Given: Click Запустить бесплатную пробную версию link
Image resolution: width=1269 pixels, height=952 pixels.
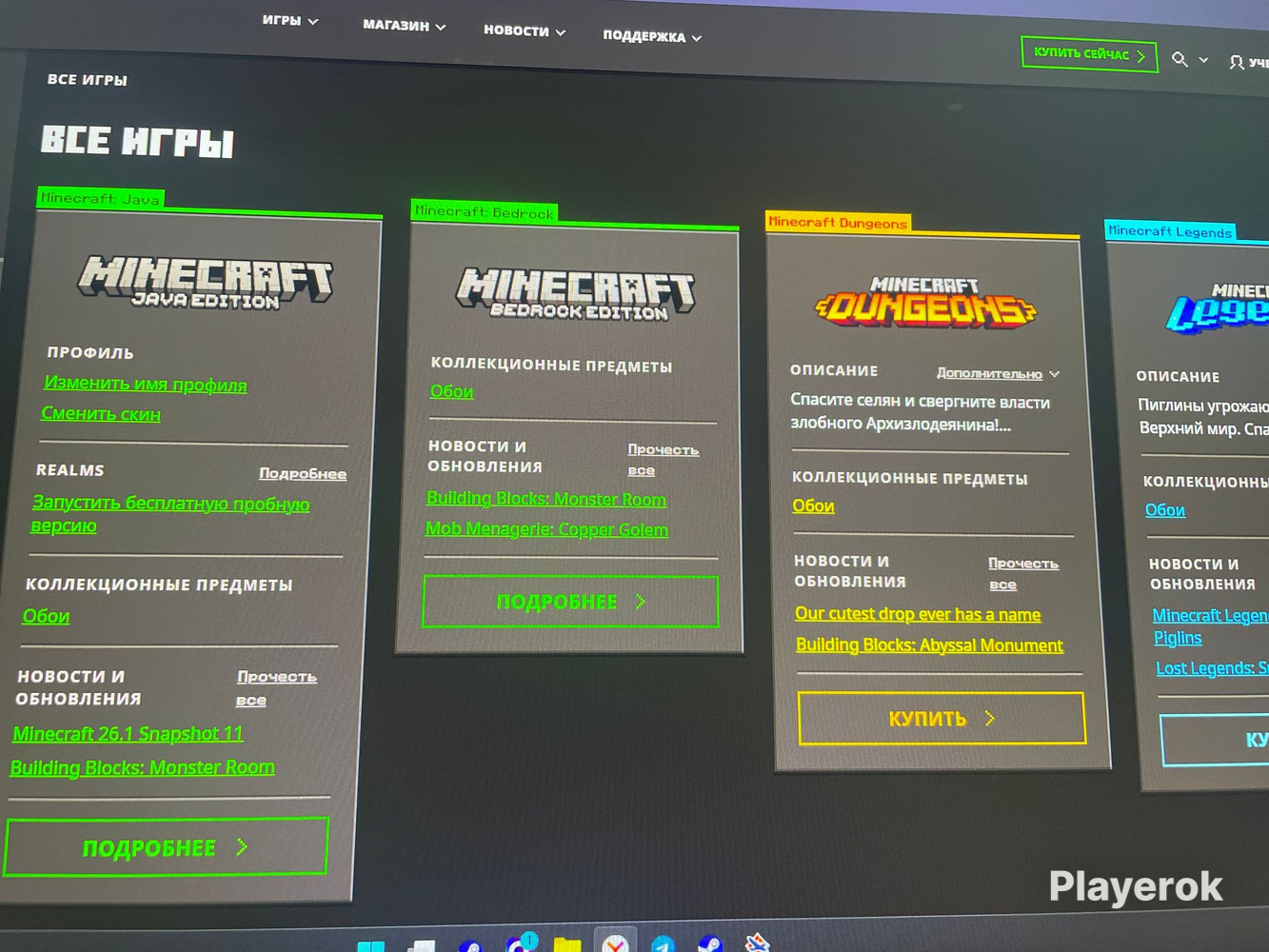Looking at the screenshot, I should point(169,514).
